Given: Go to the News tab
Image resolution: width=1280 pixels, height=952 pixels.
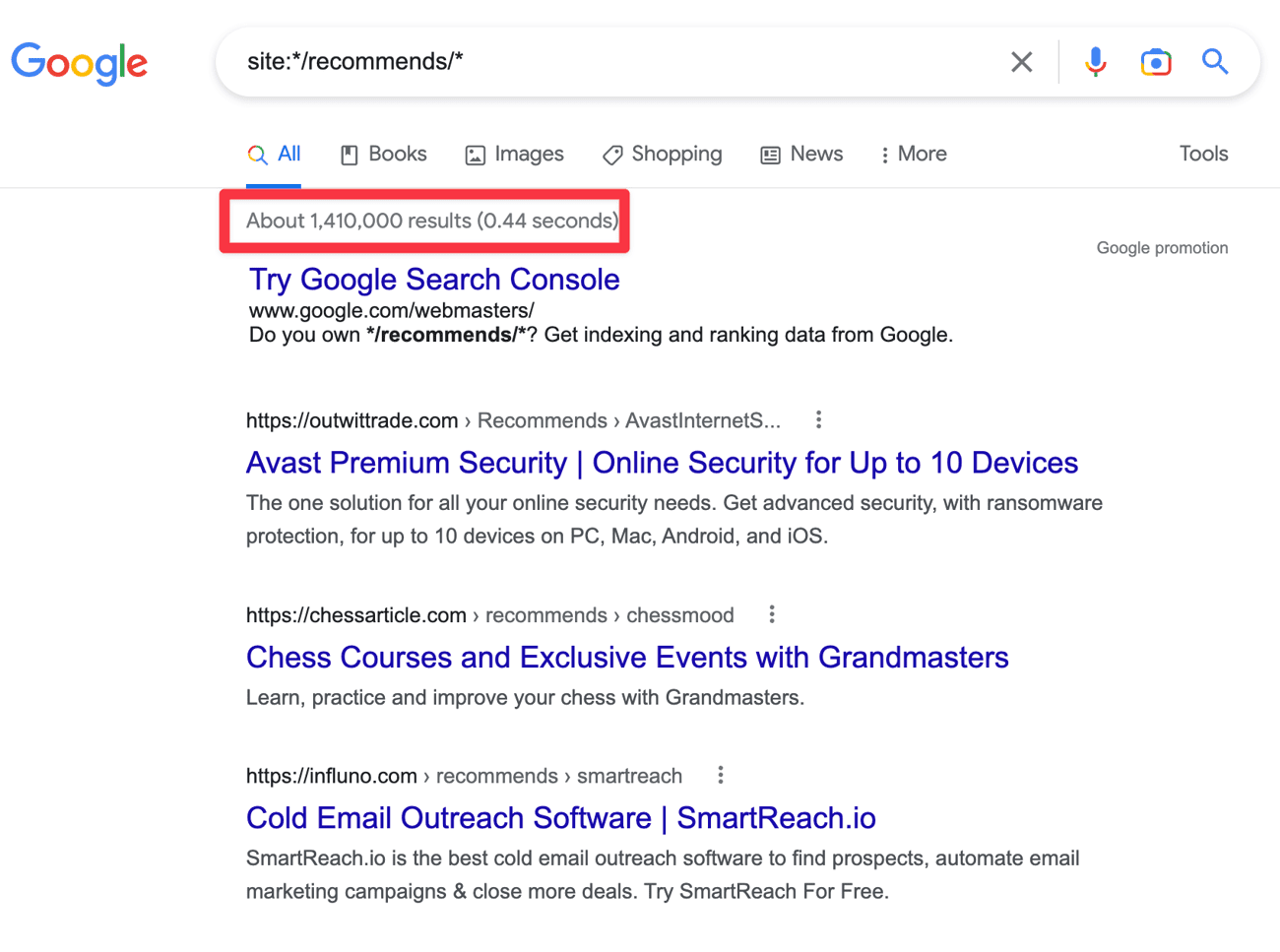Looking at the screenshot, I should [801, 155].
